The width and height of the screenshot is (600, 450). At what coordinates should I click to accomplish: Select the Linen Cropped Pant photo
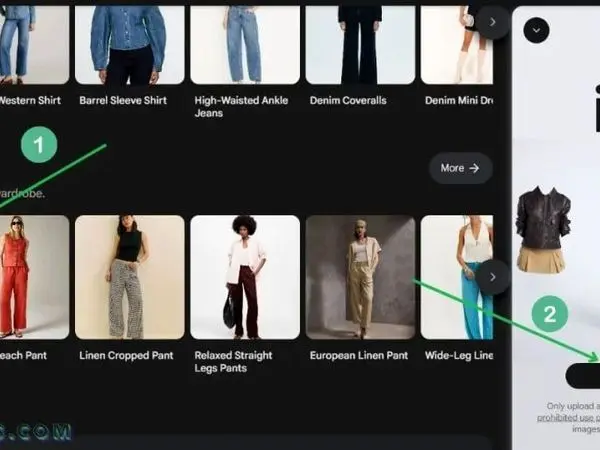(x=129, y=277)
